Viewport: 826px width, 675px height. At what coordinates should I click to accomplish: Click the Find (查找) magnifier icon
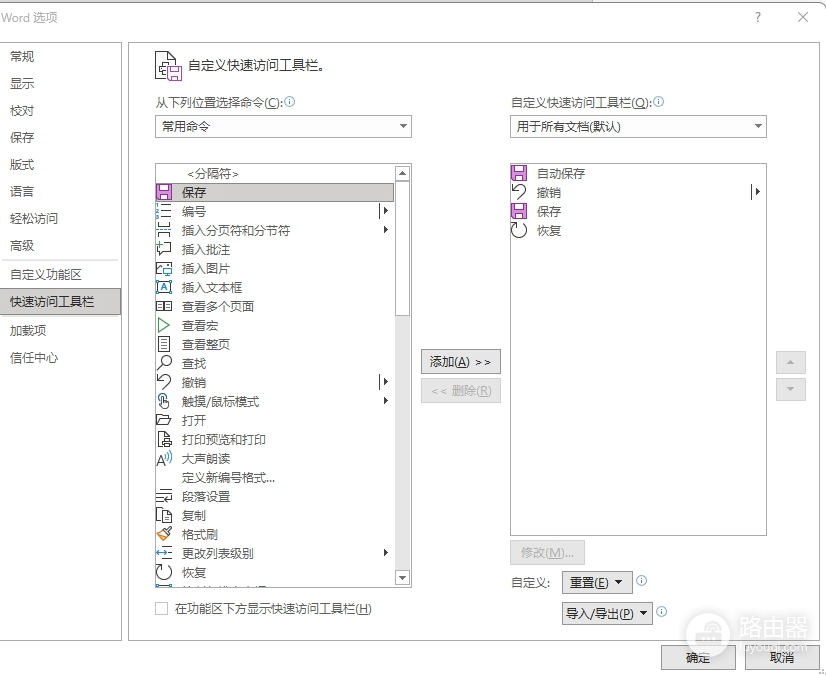[x=164, y=363]
